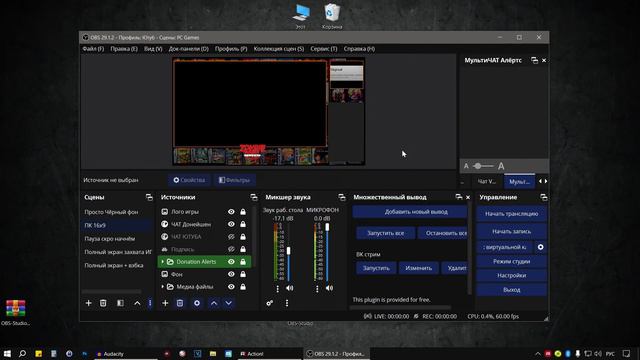Open the Коллекция сцен menu
The width and height of the screenshot is (640, 360).
[x=279, y=49]
